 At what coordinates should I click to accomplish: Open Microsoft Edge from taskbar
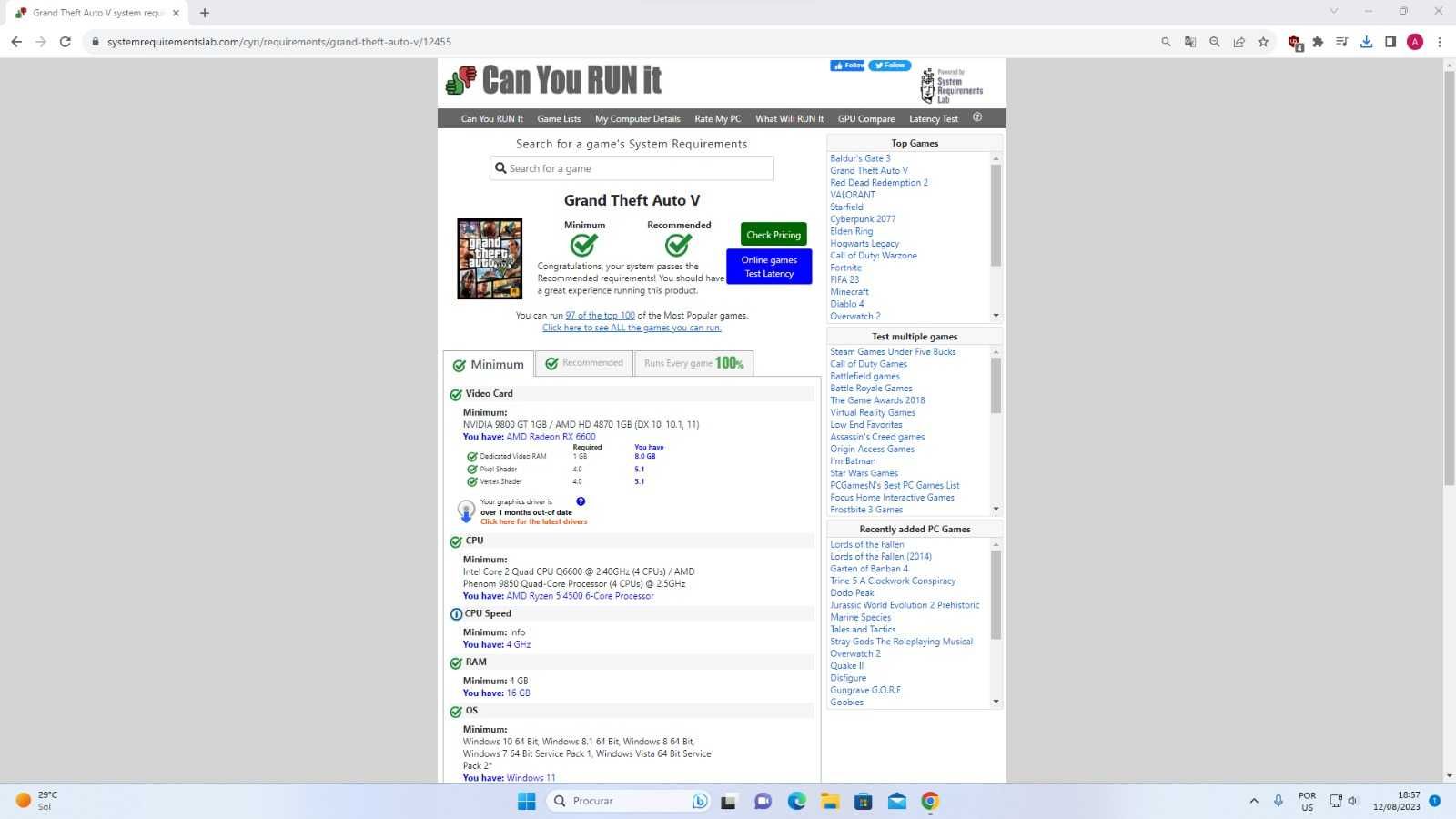[797, 801]
